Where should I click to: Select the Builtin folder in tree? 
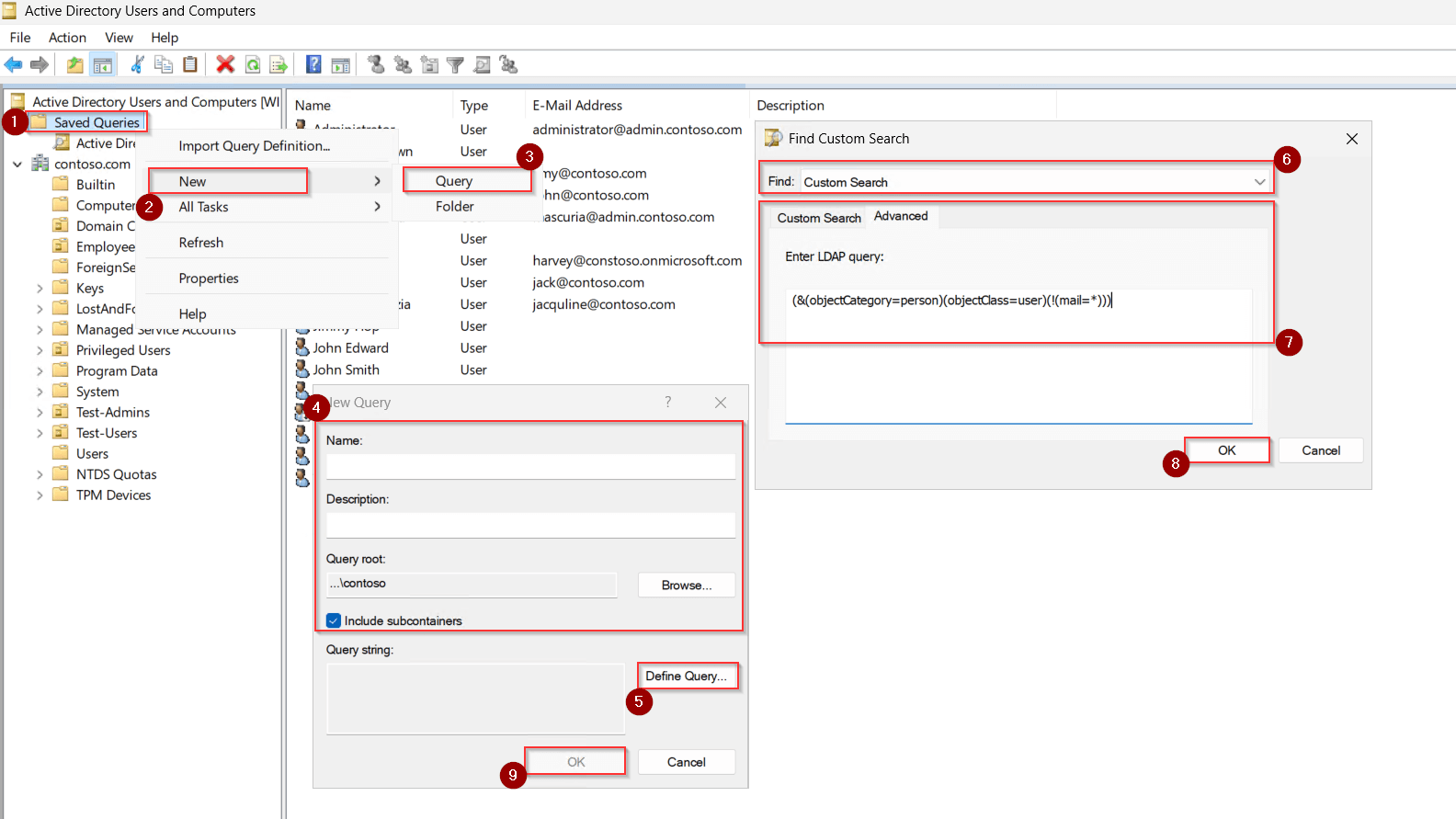96,185
